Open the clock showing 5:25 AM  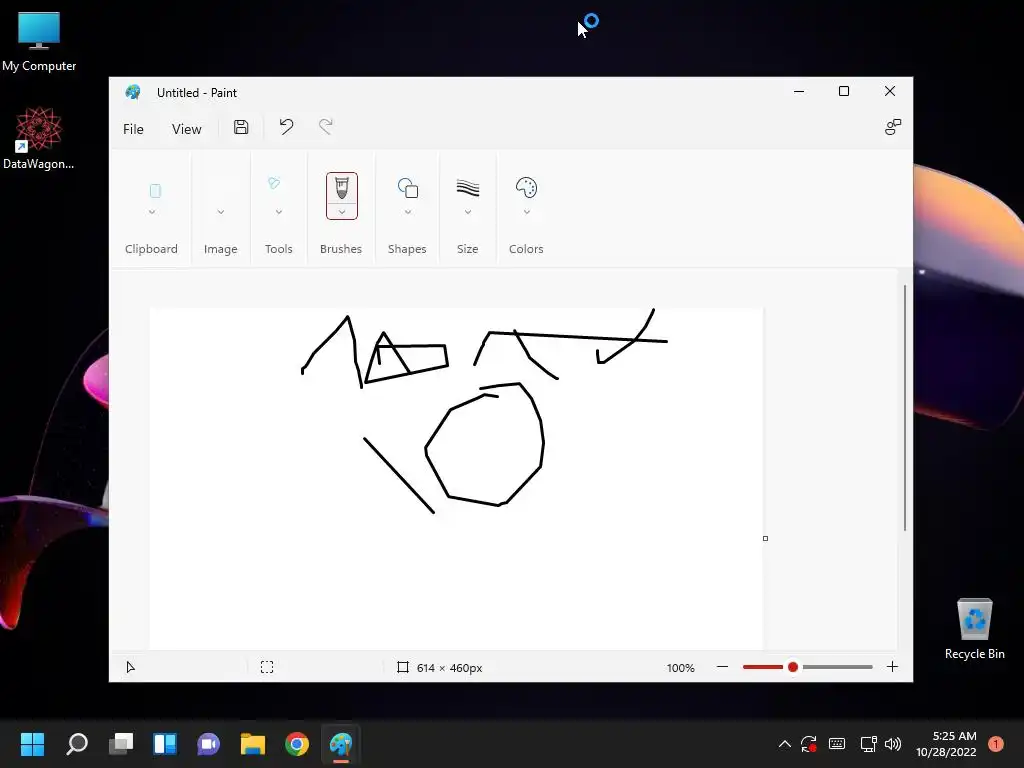click(x=946, y=744)
